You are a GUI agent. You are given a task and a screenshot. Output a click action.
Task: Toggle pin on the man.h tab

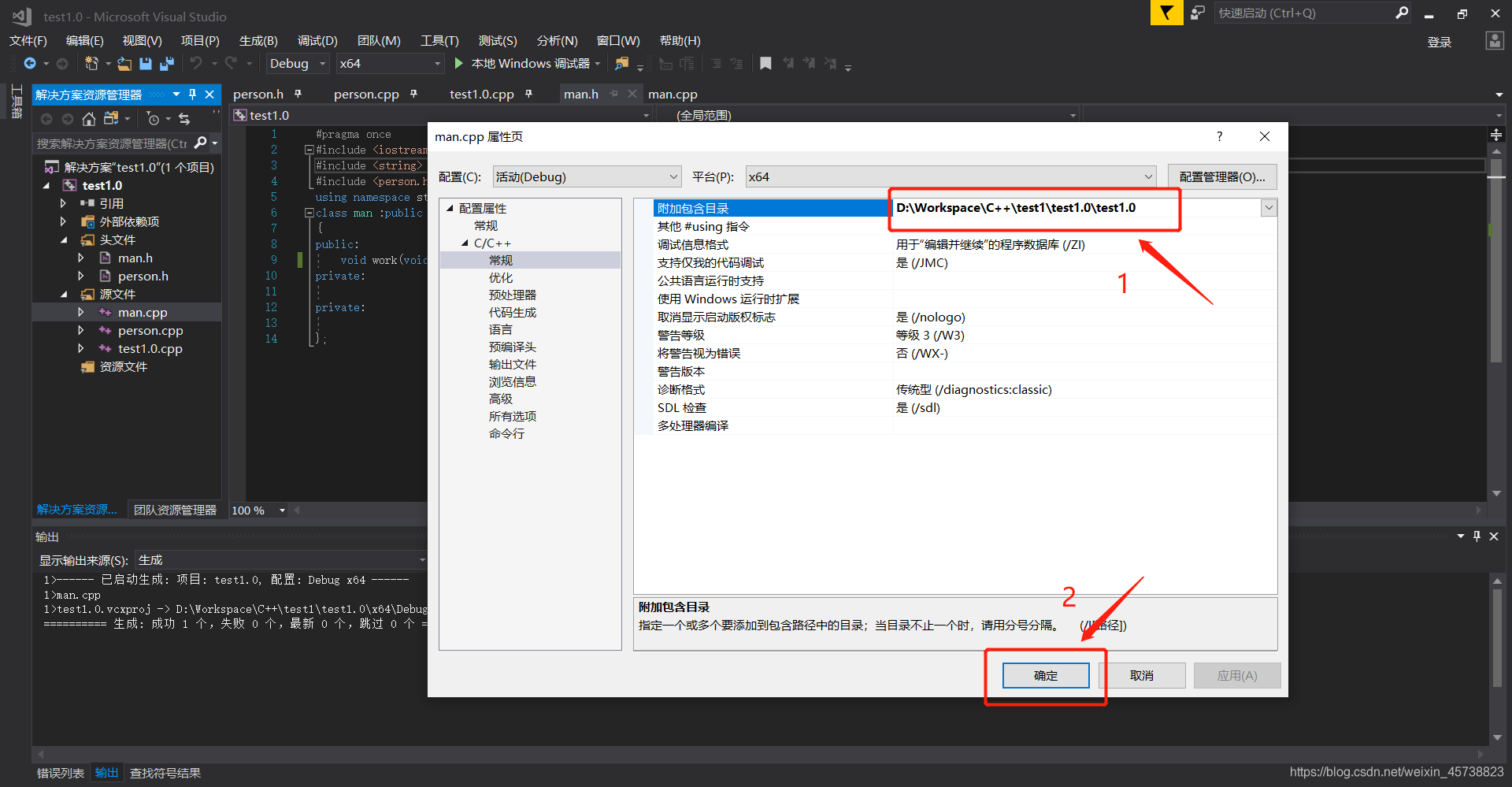pos(613,94)
